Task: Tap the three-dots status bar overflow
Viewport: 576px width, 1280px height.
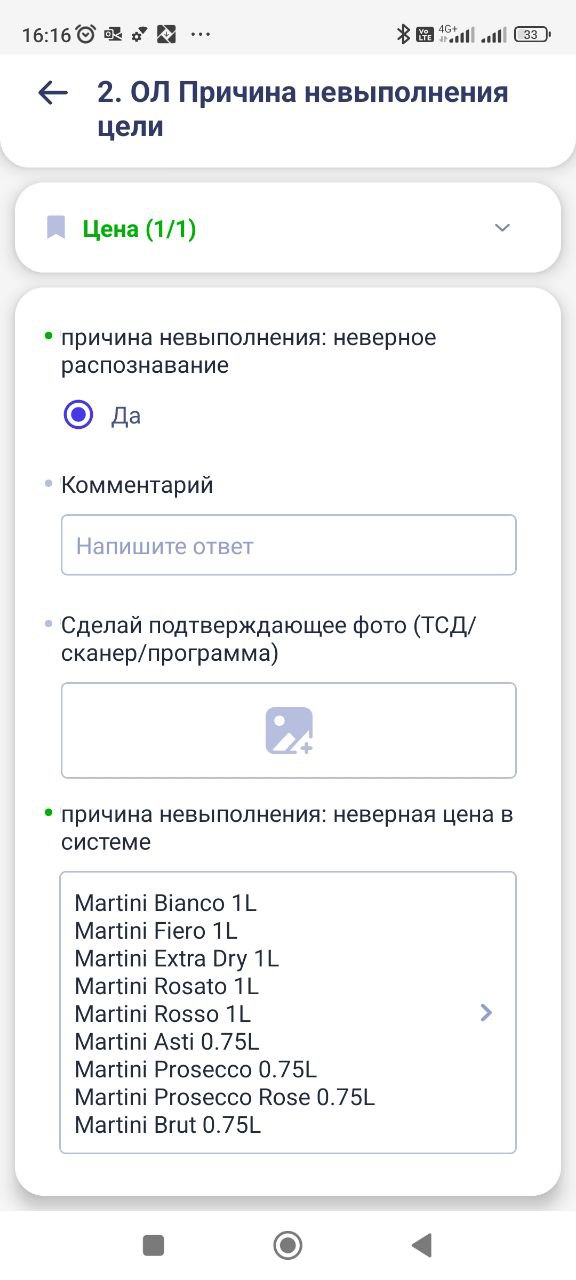Action: 200,34
